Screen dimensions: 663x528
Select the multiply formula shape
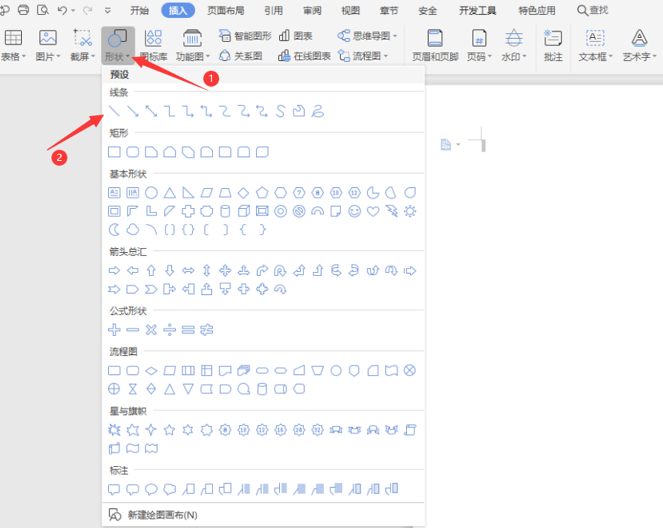pyautogui.click(x=151, y=329)
